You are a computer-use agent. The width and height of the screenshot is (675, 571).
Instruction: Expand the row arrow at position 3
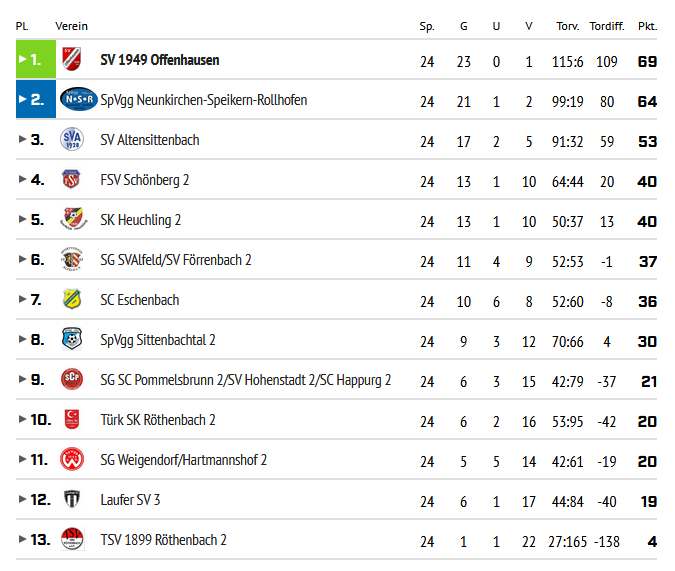tap(23, 139)
